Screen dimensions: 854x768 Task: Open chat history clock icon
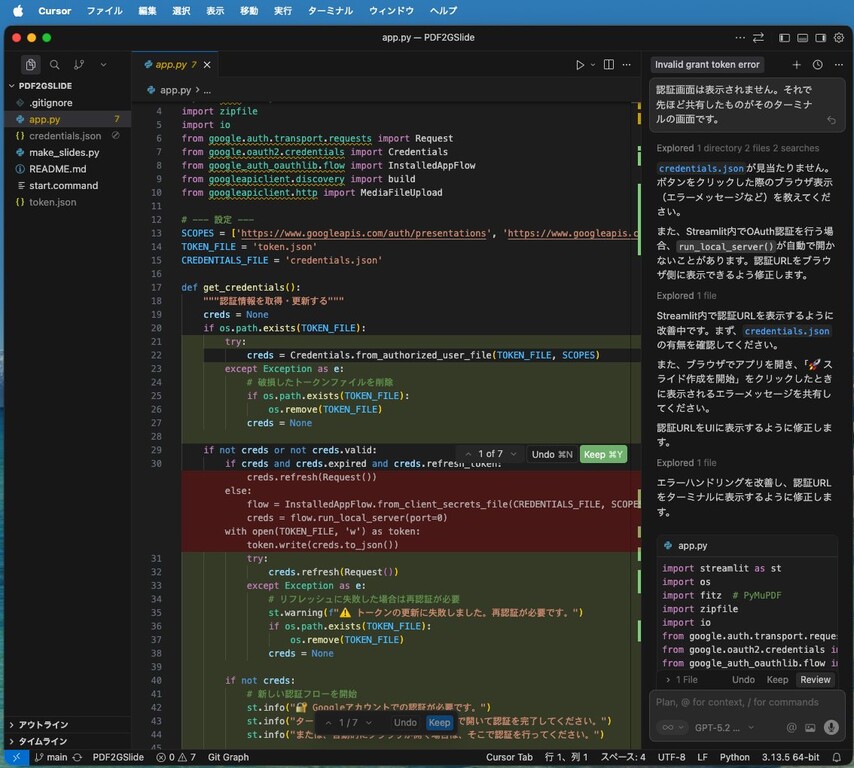click(x=817, y=64)
